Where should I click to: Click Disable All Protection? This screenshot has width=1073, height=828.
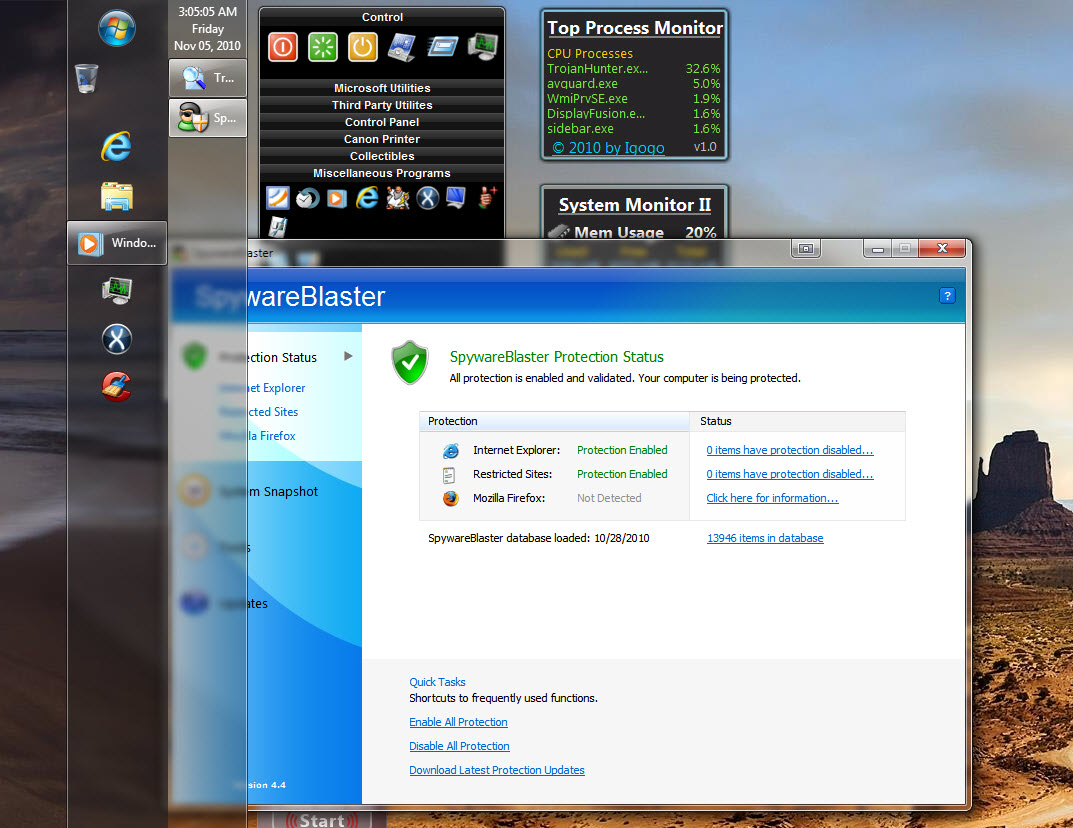pyautogui.click(x=459, y=746)
